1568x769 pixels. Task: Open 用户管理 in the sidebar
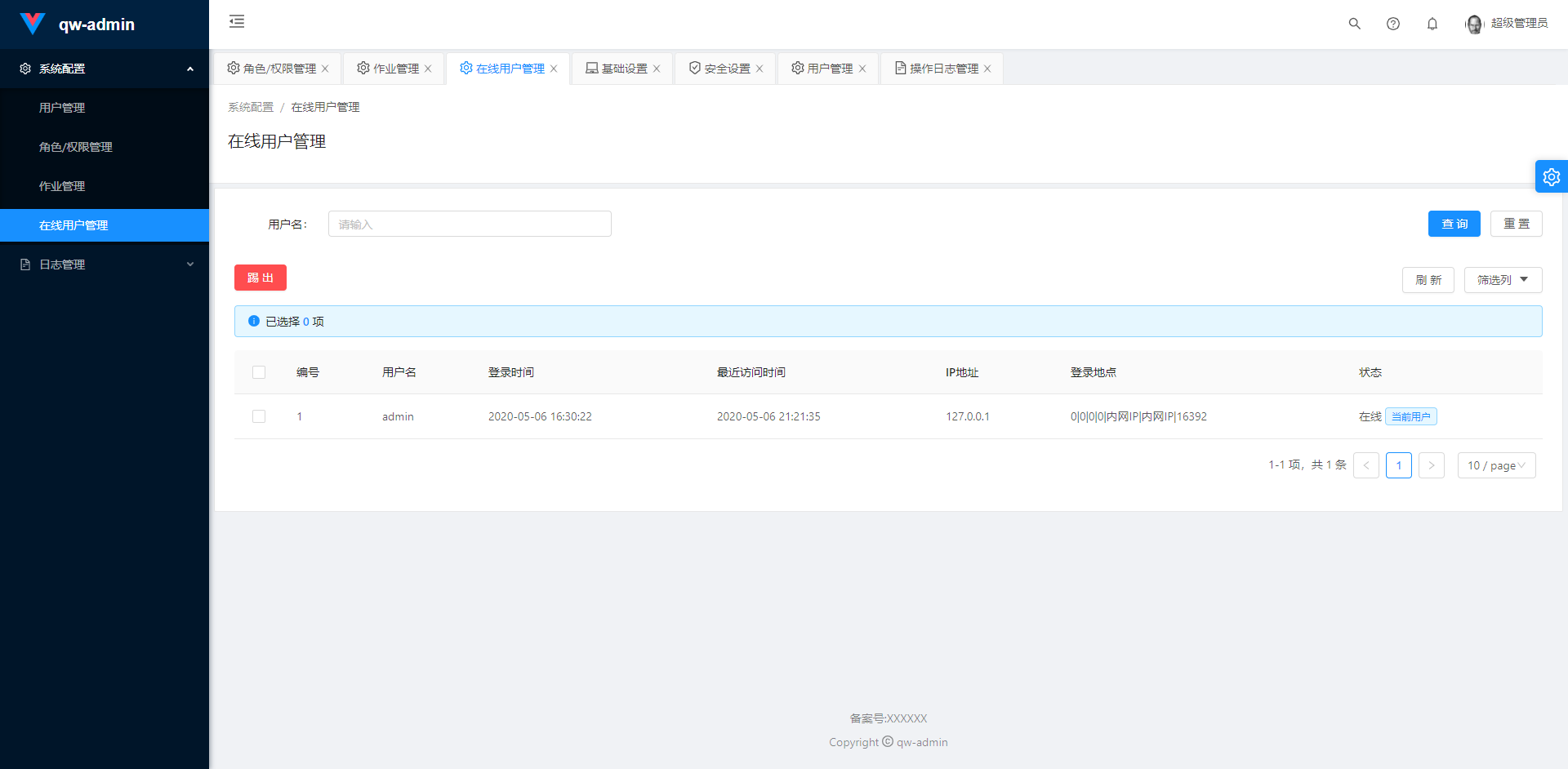(105, 108)
